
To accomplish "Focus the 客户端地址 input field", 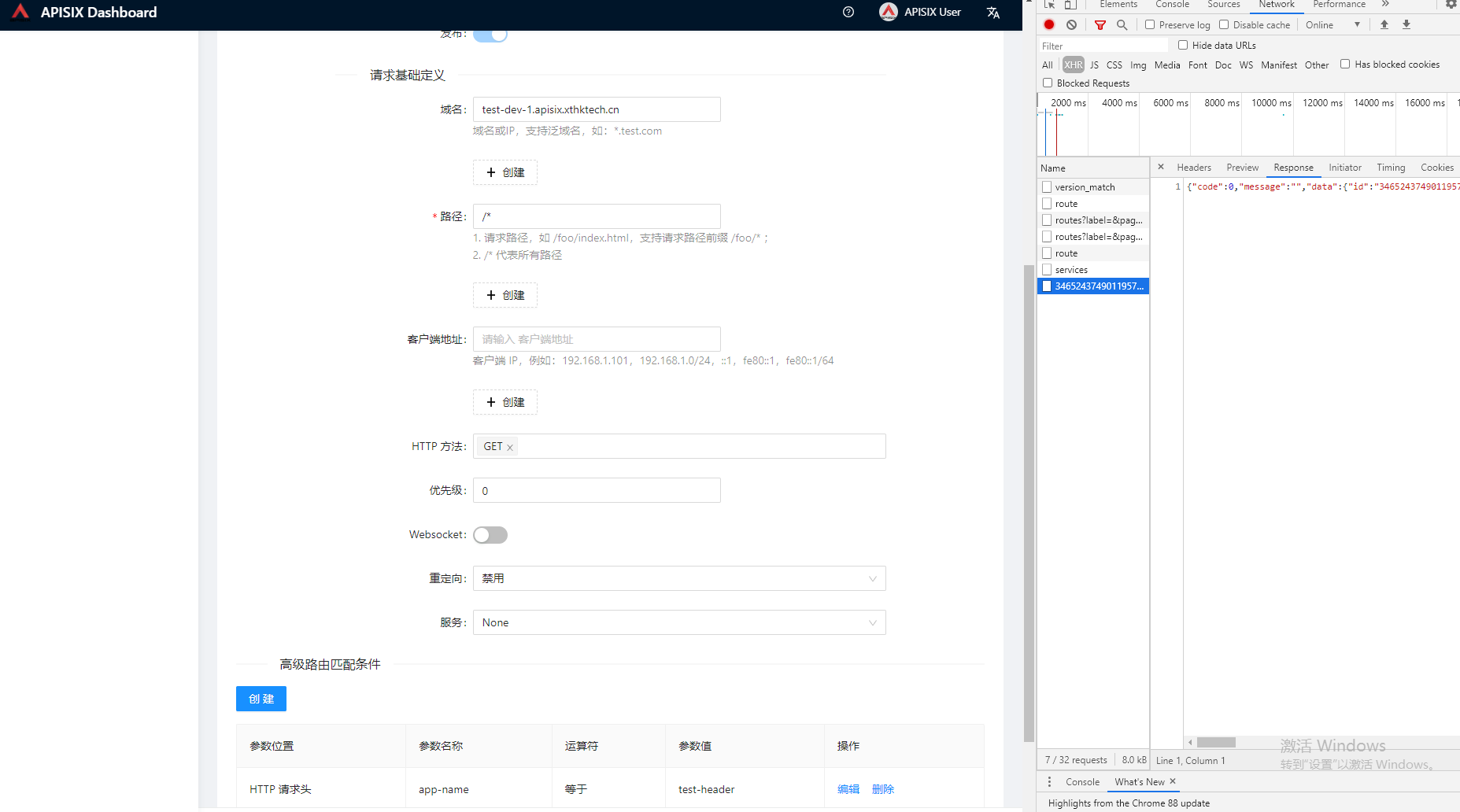I will point(597,339).
